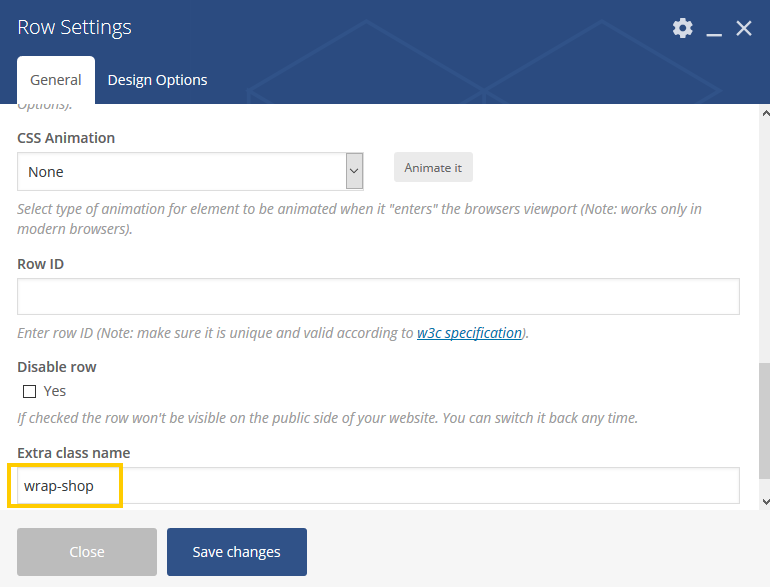Click the Extra class name field with wrap-shop
The width and height of the screenshot is (770, 587).
tap(378, 486)
